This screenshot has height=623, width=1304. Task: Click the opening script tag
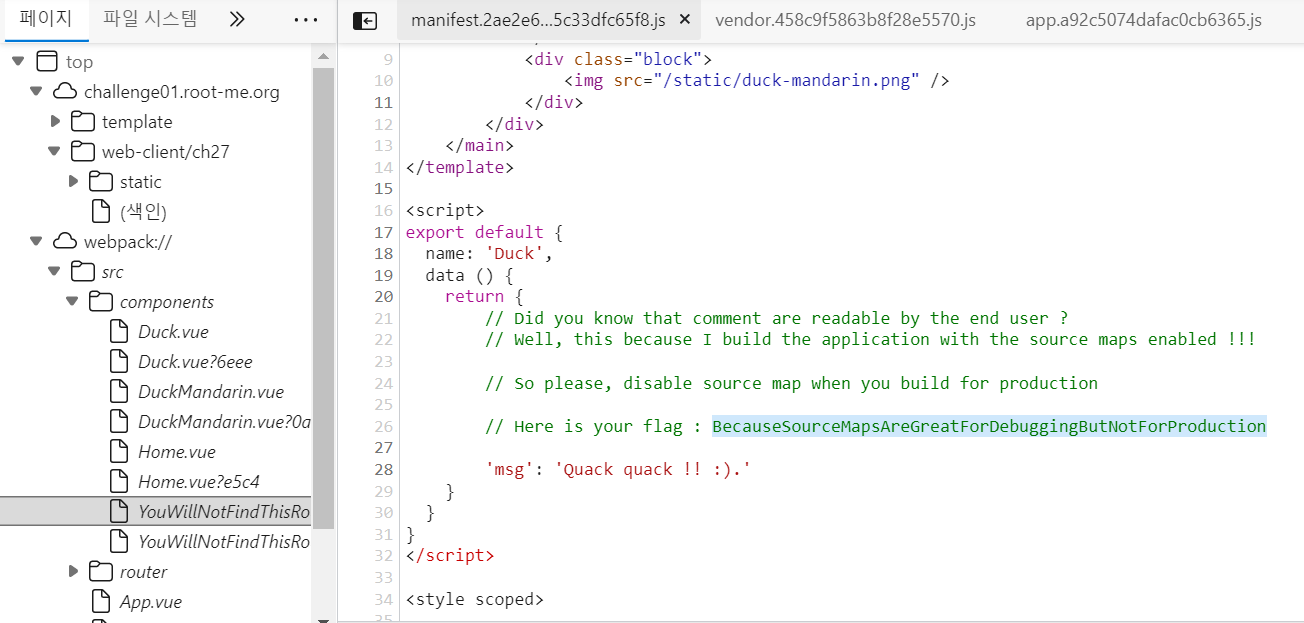pos(445,211)
